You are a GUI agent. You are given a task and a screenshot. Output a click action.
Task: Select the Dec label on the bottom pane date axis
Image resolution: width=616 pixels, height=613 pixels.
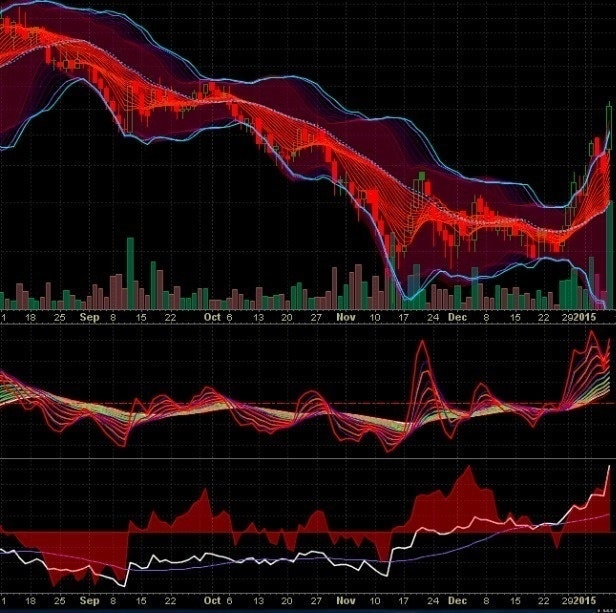coord(457,602)
